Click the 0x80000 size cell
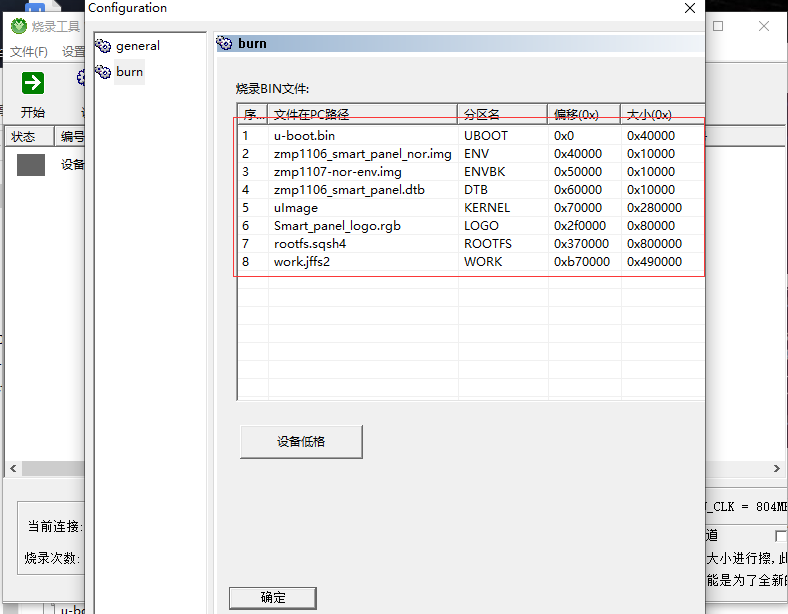The width and height of the screenshot is (788, 614). click(651, 226)
